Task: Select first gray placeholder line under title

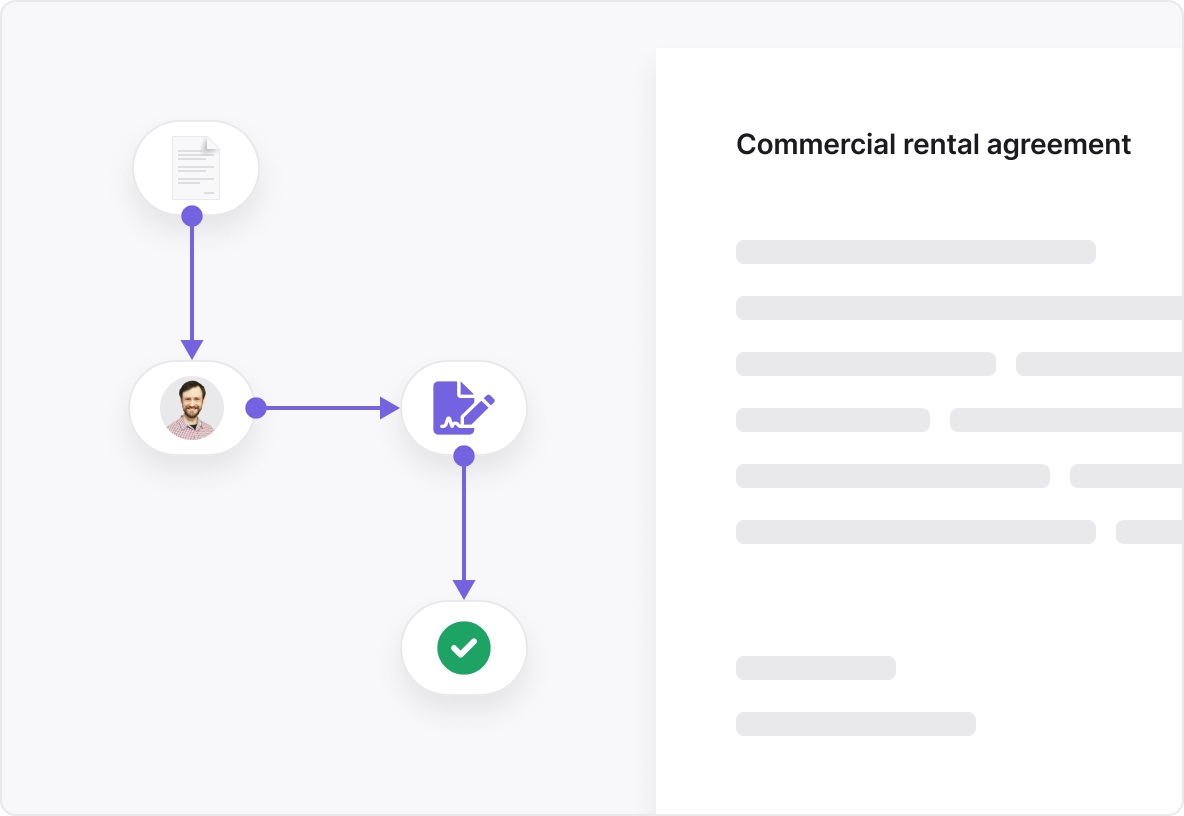Action: 915,252
